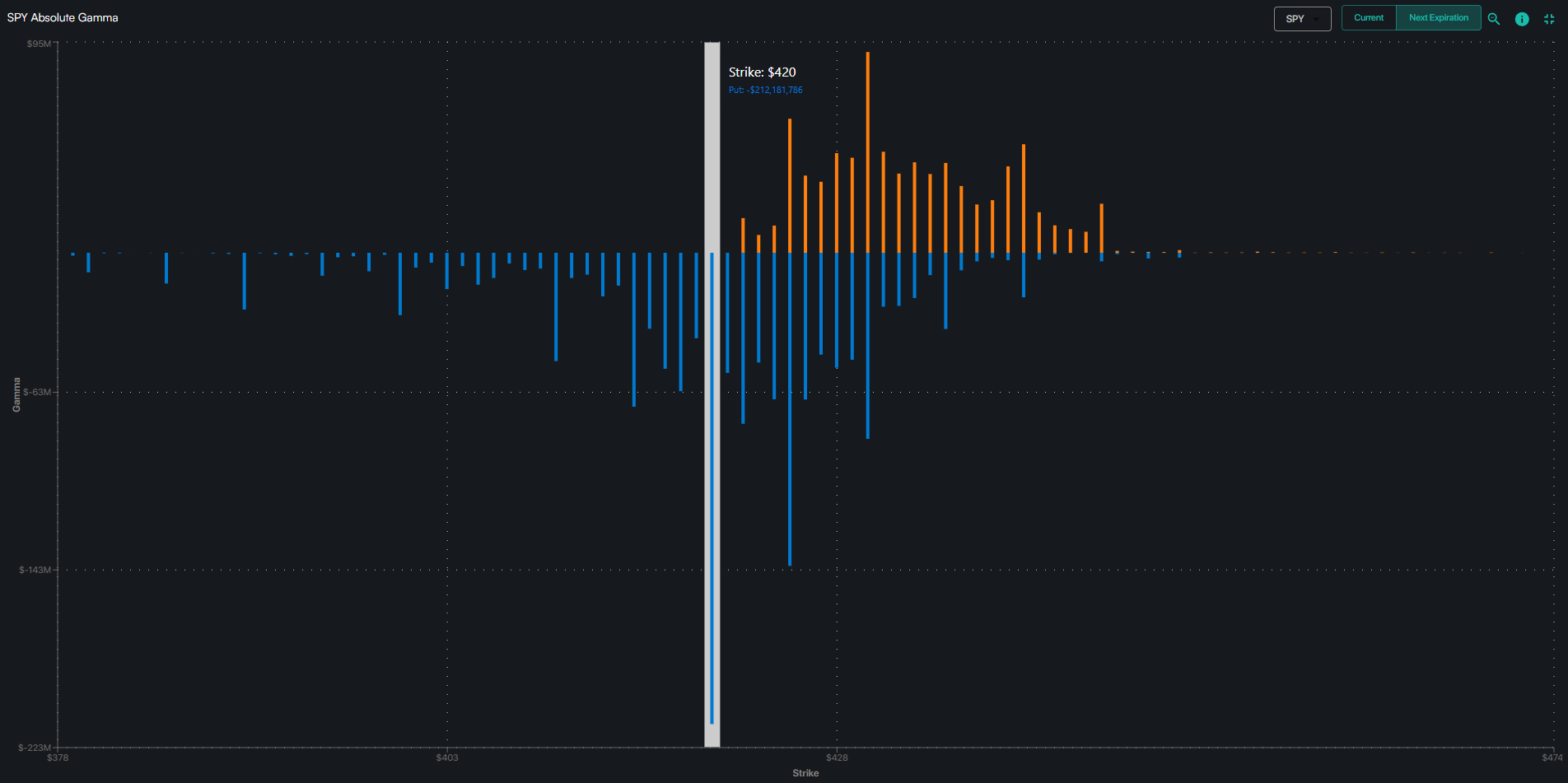Click the Strike: $420 tooltip heading
The image size is (1568, 783).
pyautogui.click(x=762, y=72)
